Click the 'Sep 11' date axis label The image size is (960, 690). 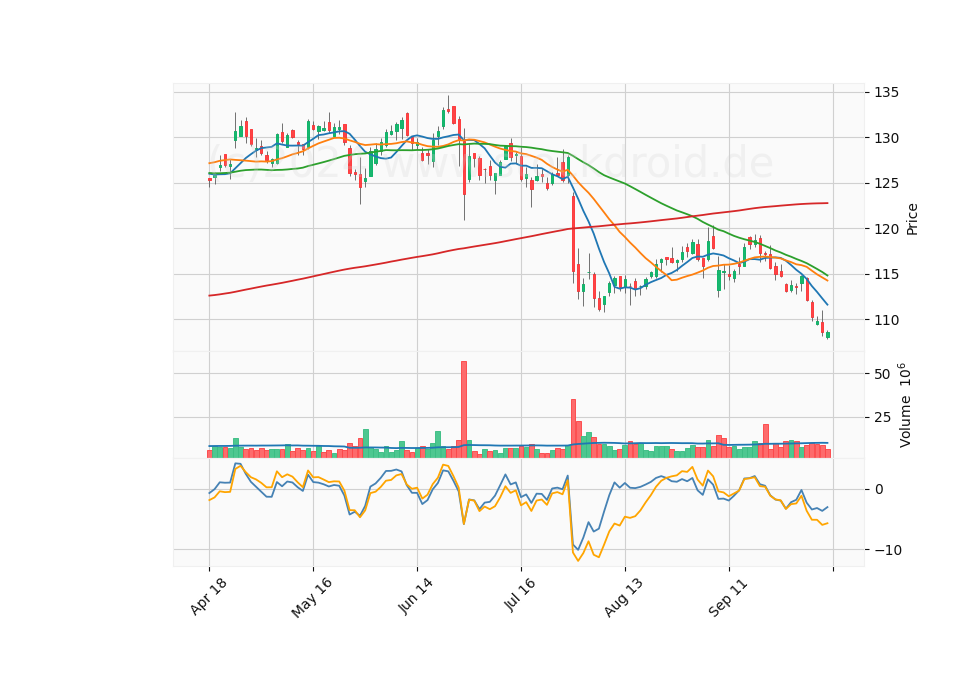(x=728, y=597)
